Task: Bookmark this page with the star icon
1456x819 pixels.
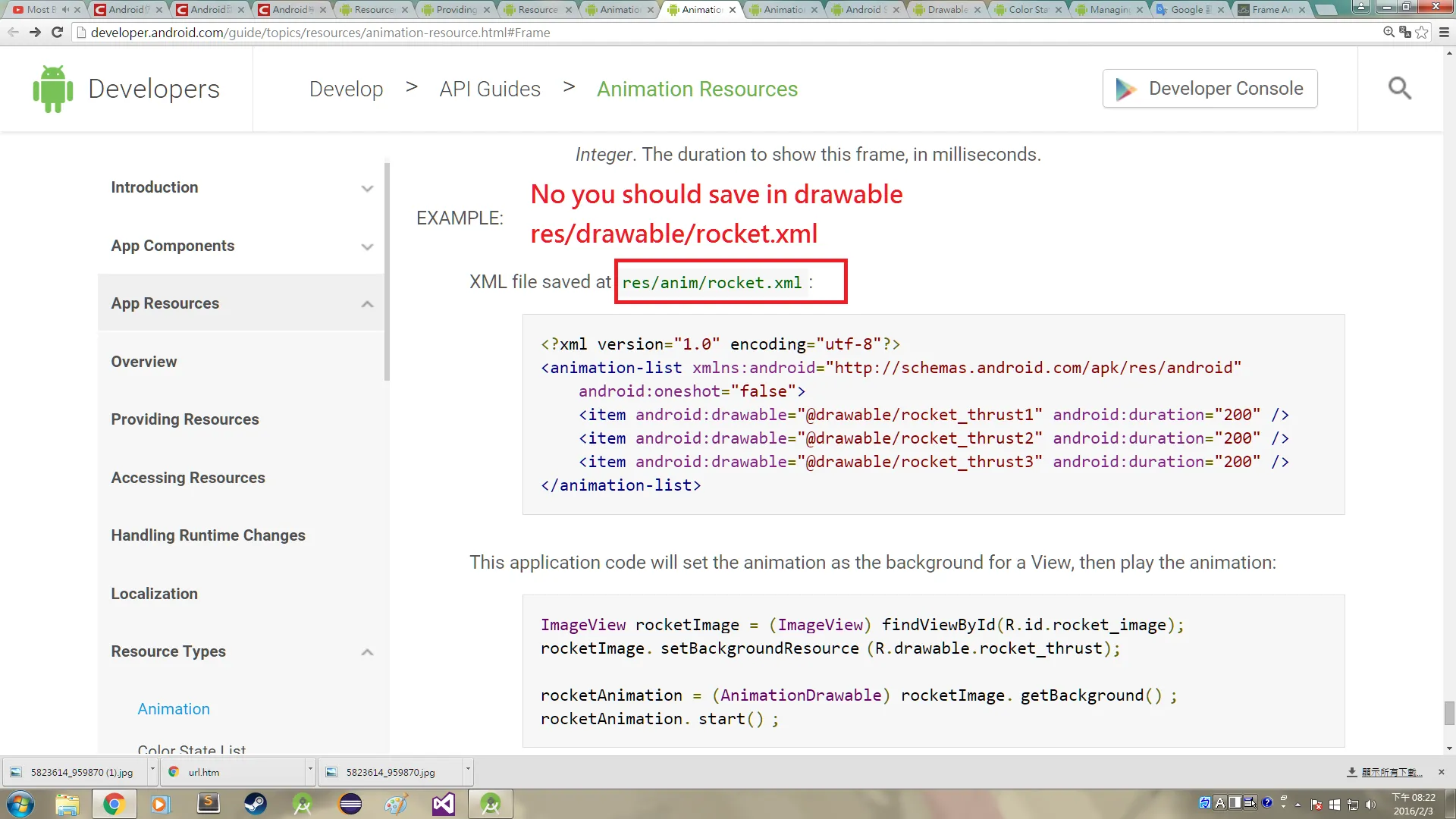Action: coord(1422,33)
